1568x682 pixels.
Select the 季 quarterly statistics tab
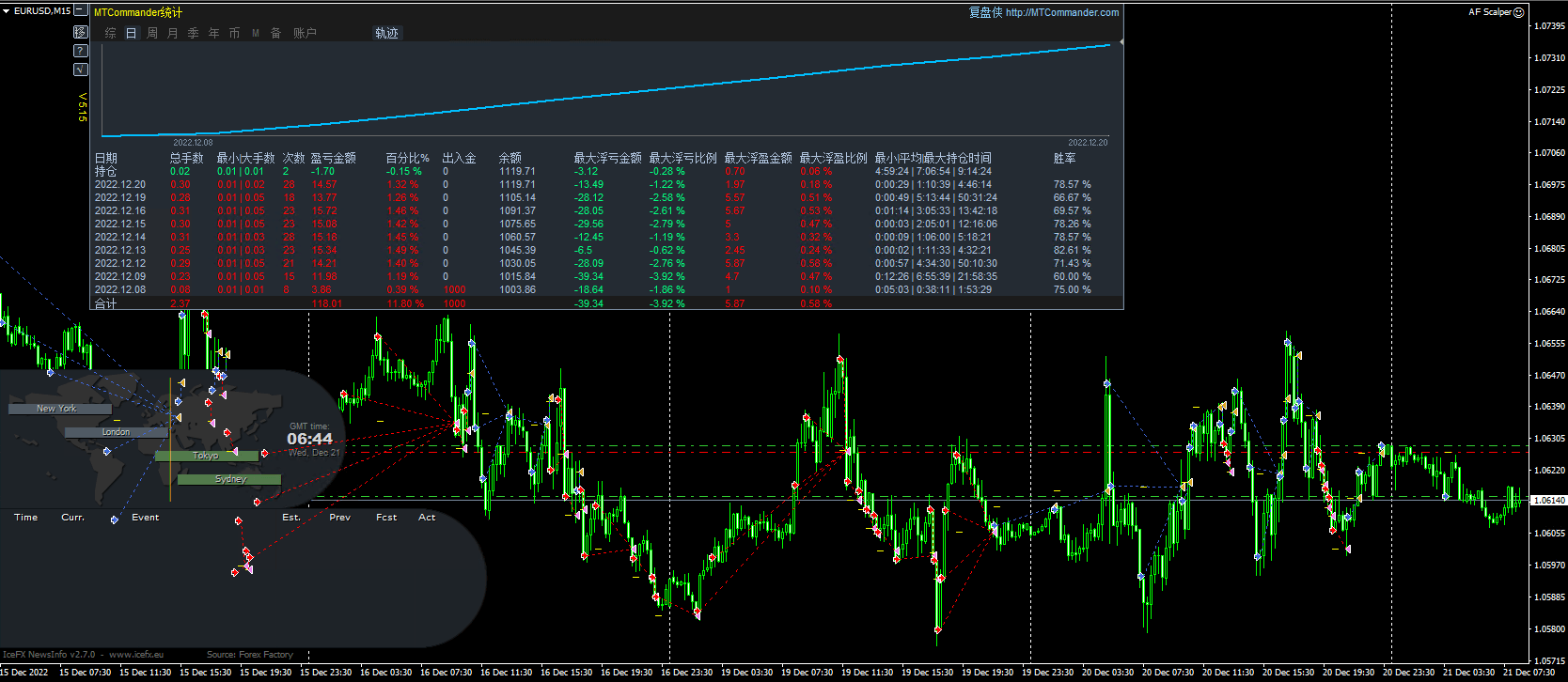pyautogui.click(x=194, y=33)
